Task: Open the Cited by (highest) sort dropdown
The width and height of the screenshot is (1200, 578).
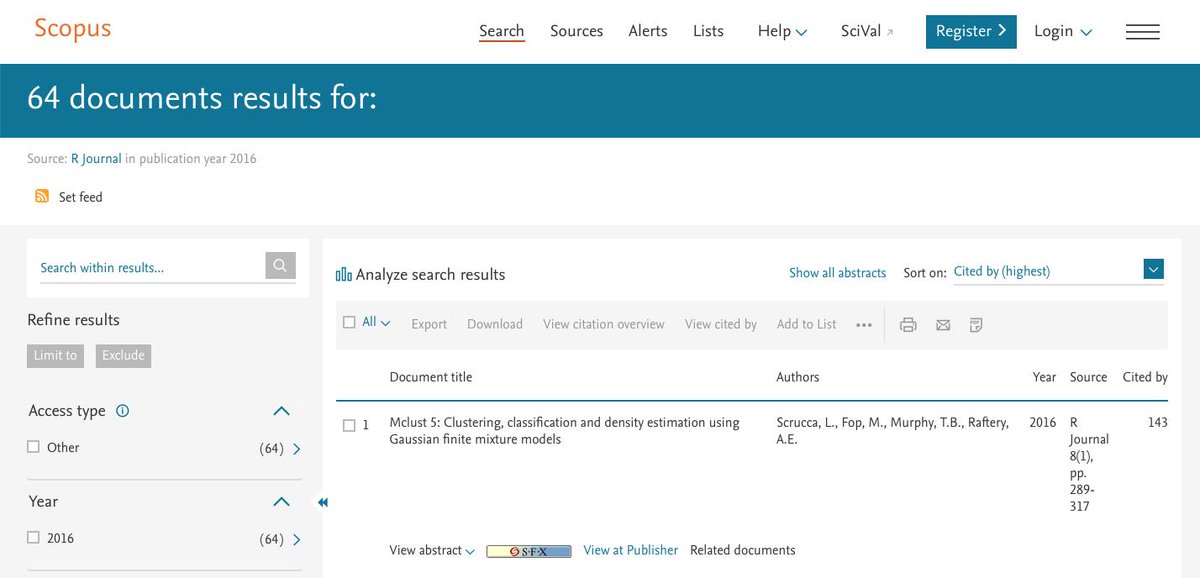Action: pos(1153,269)
